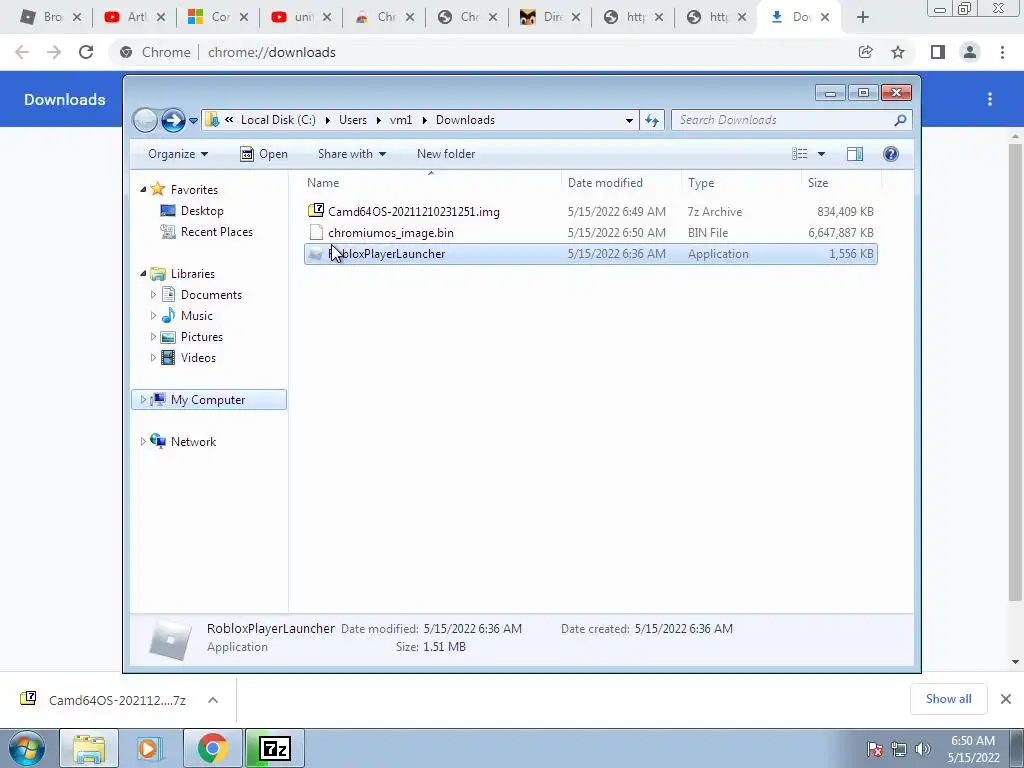Click Users in address breadcrumb

point(353,120)
